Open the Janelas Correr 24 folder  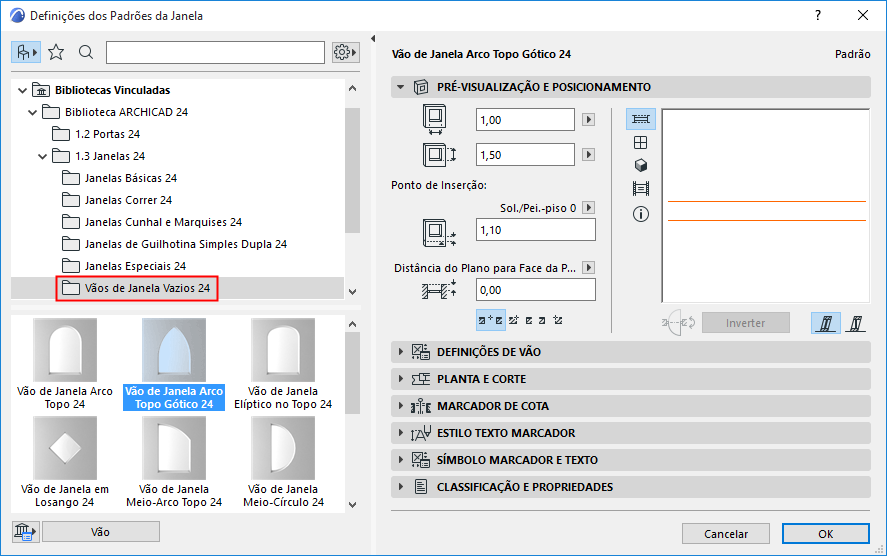click(x=117, y=200)
